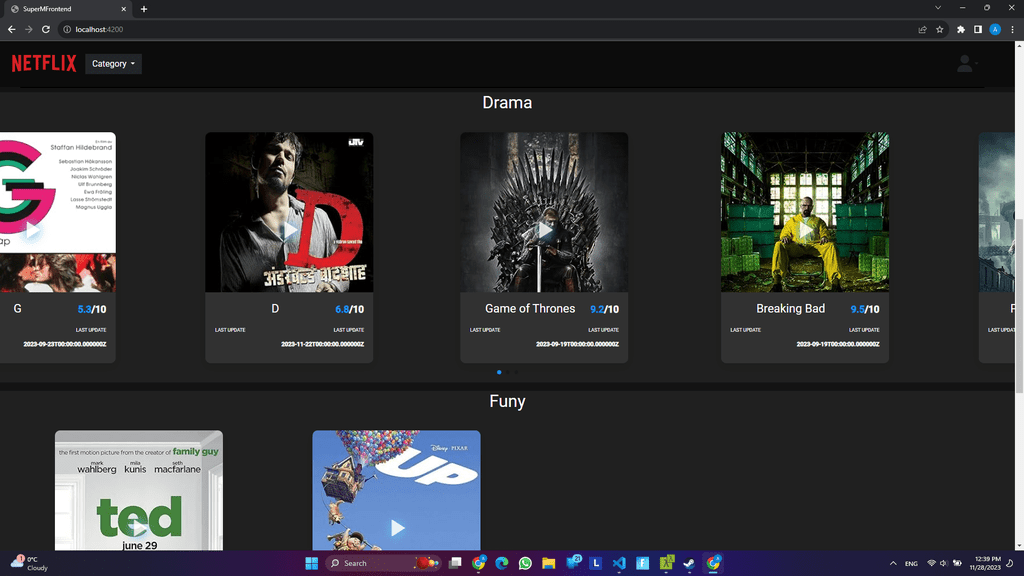The image size is (1024, 576).
Task: Open the L app on taskbar
Action: point(596,563)
